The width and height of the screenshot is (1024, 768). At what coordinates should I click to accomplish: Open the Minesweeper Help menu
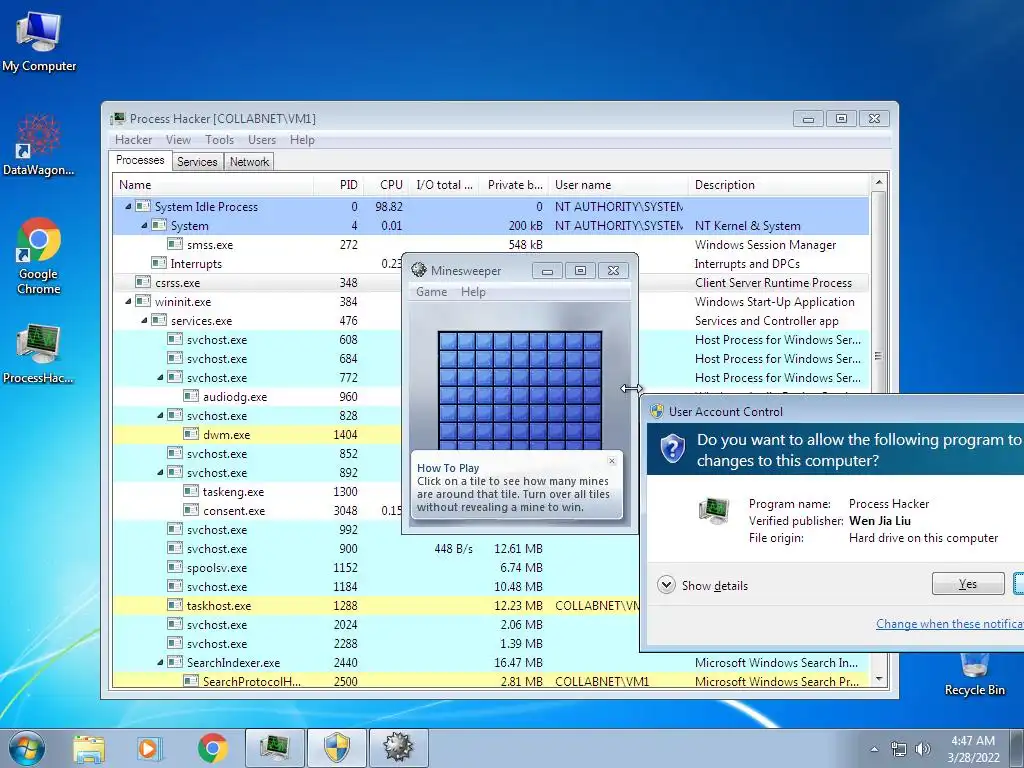tap(473, 292)
